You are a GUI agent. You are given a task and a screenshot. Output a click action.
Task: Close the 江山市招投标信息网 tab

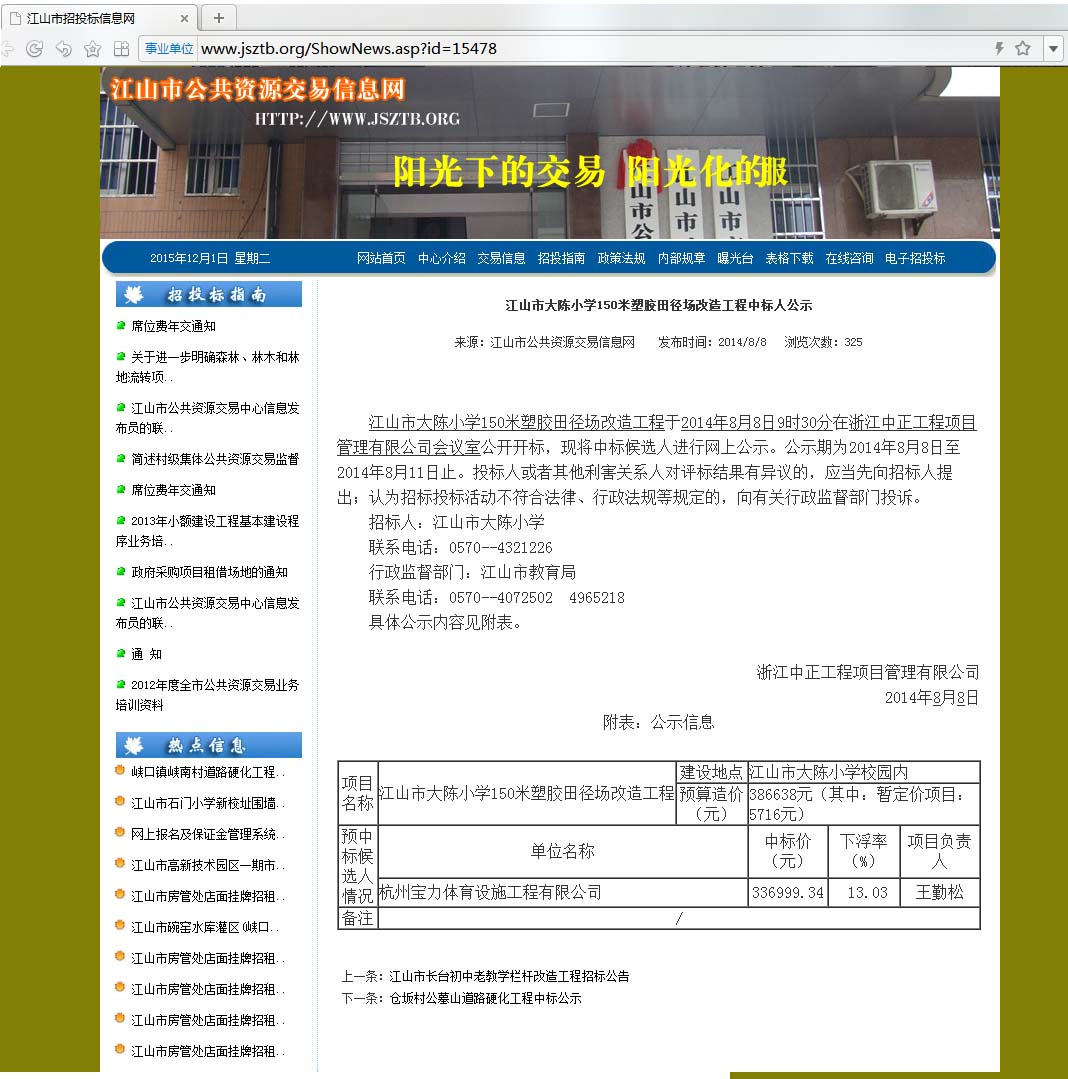tap(184, 18)
